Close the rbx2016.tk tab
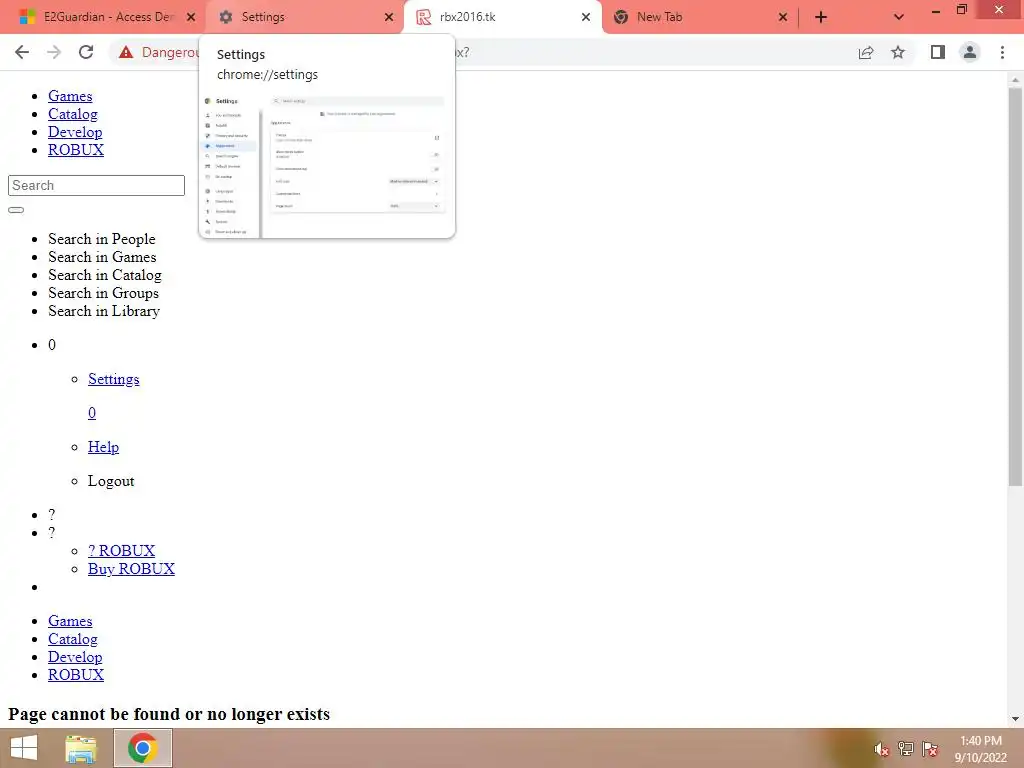The image size is (1024, 768). (x=586, y=17)
